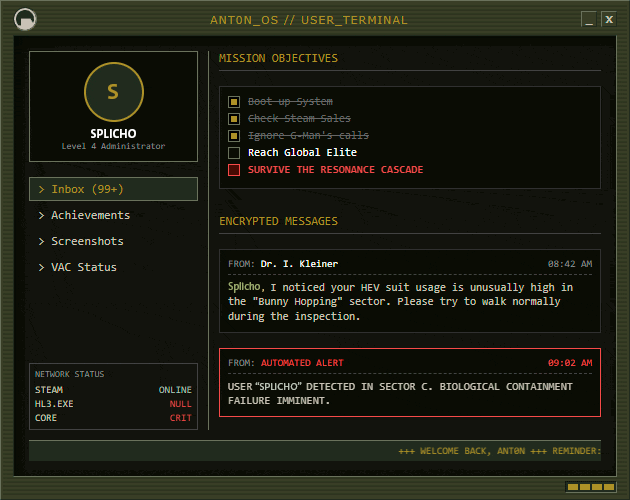Expand the Achievements chevron

(41, 215)
